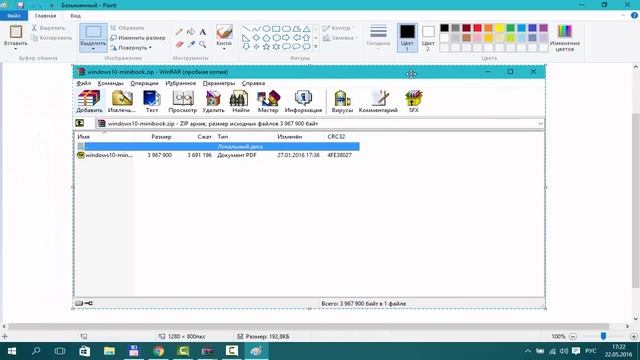
Task: Choose the Right arrow shape
Action: point(286,38)
